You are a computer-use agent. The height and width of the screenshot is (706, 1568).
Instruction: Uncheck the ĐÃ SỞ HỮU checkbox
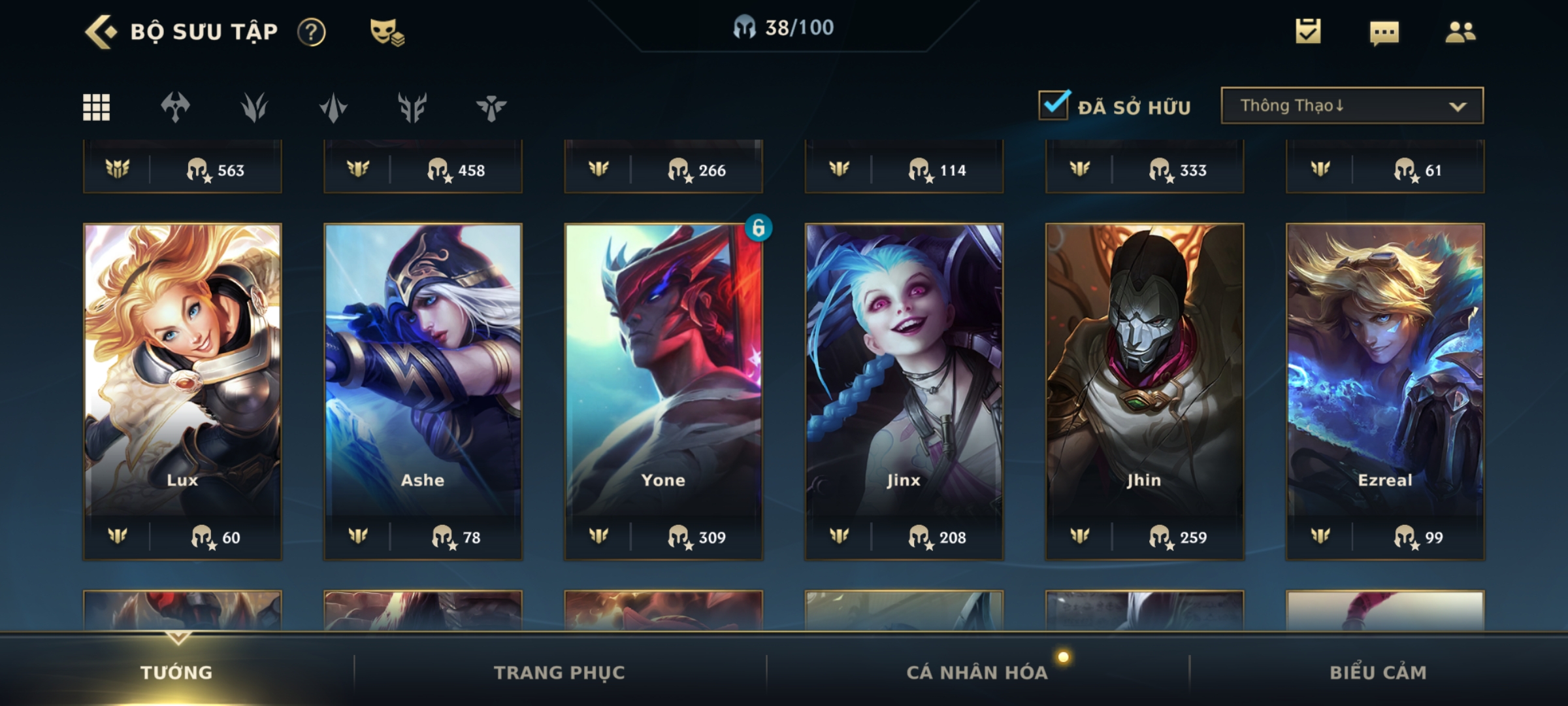pos(1054,105)
